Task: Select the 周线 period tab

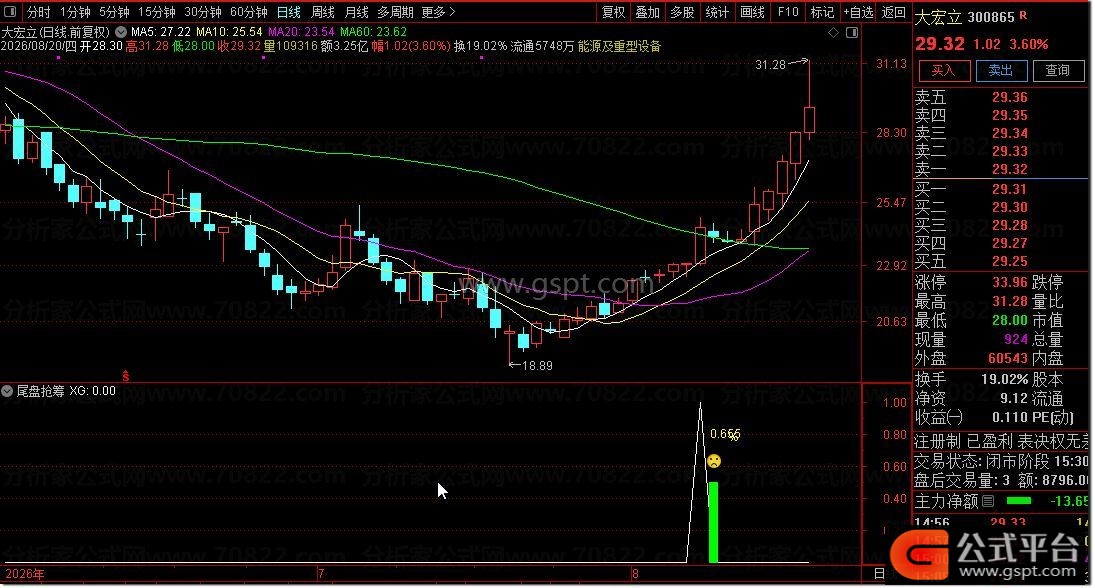Action: [x=323, y=12]
